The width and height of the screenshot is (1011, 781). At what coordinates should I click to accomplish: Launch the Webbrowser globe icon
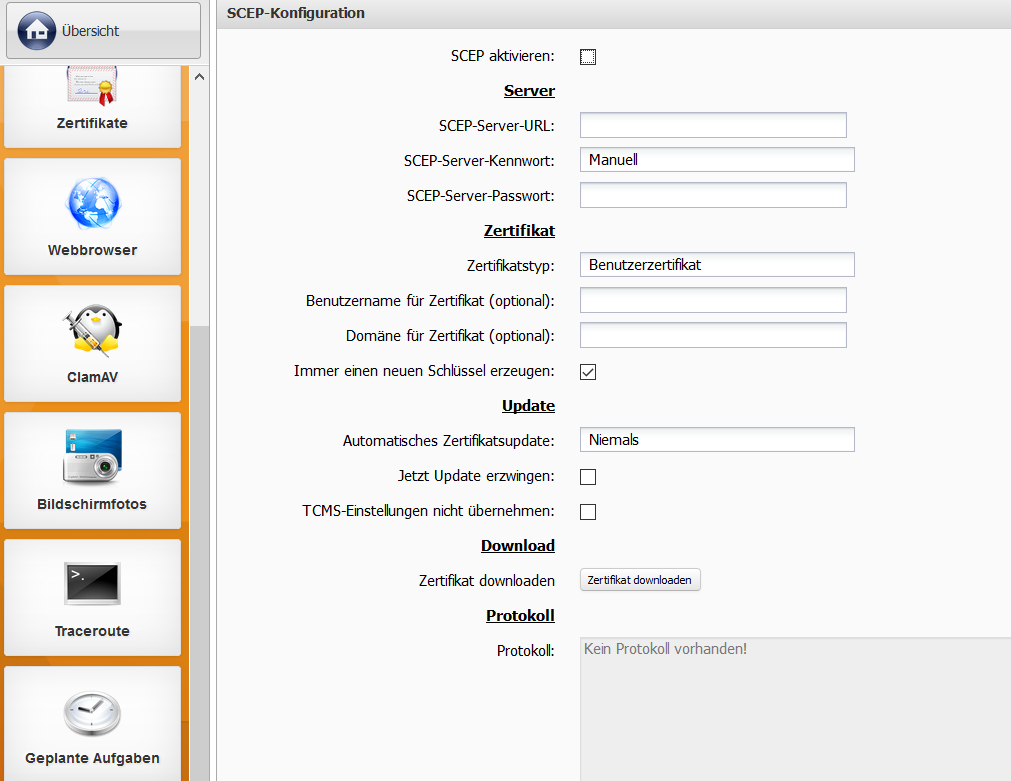92,204
